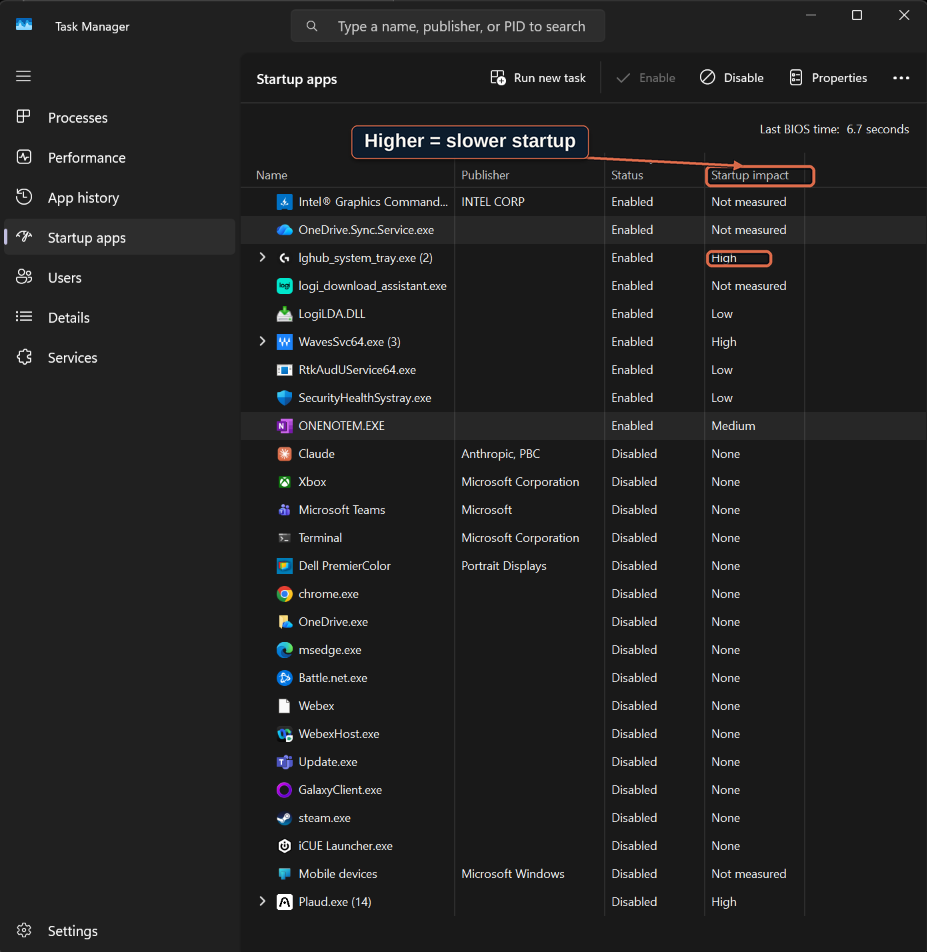Click the Task Manager app icon
Screen dimensions: 927x952
[x=24, y=25]
